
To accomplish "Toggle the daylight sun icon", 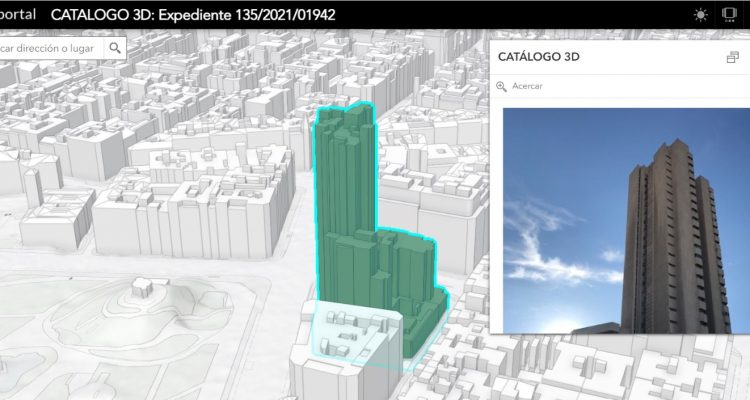I will coord(700,15).
